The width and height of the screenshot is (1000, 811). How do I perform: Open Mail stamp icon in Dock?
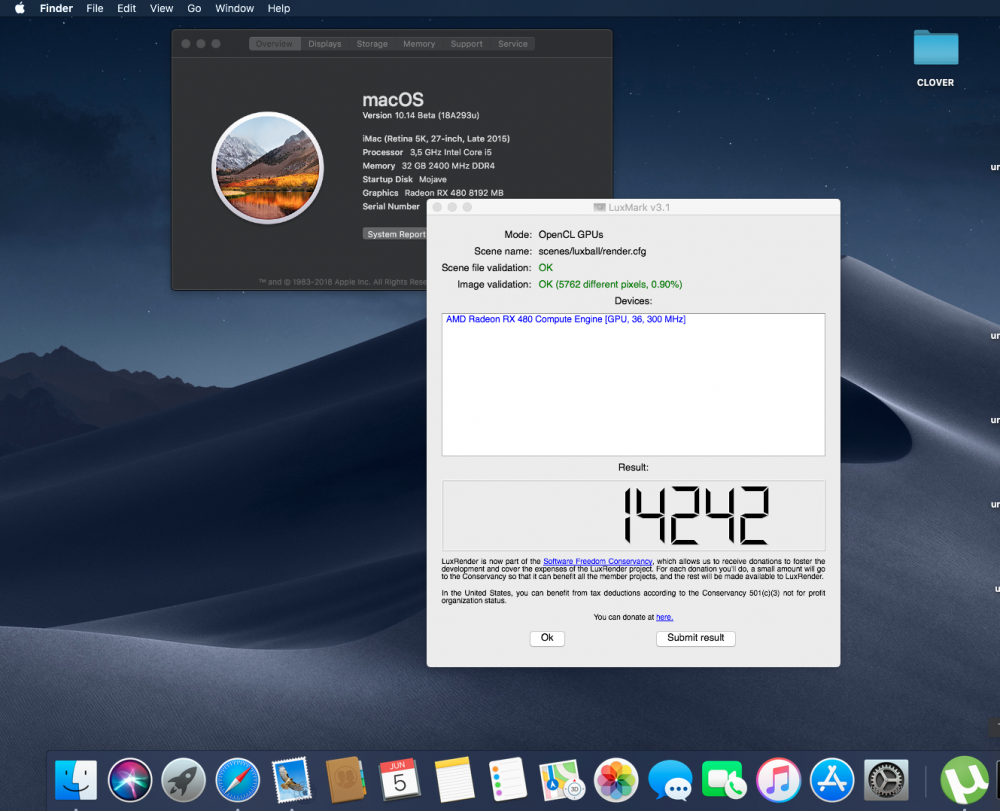tap(291, 780)
